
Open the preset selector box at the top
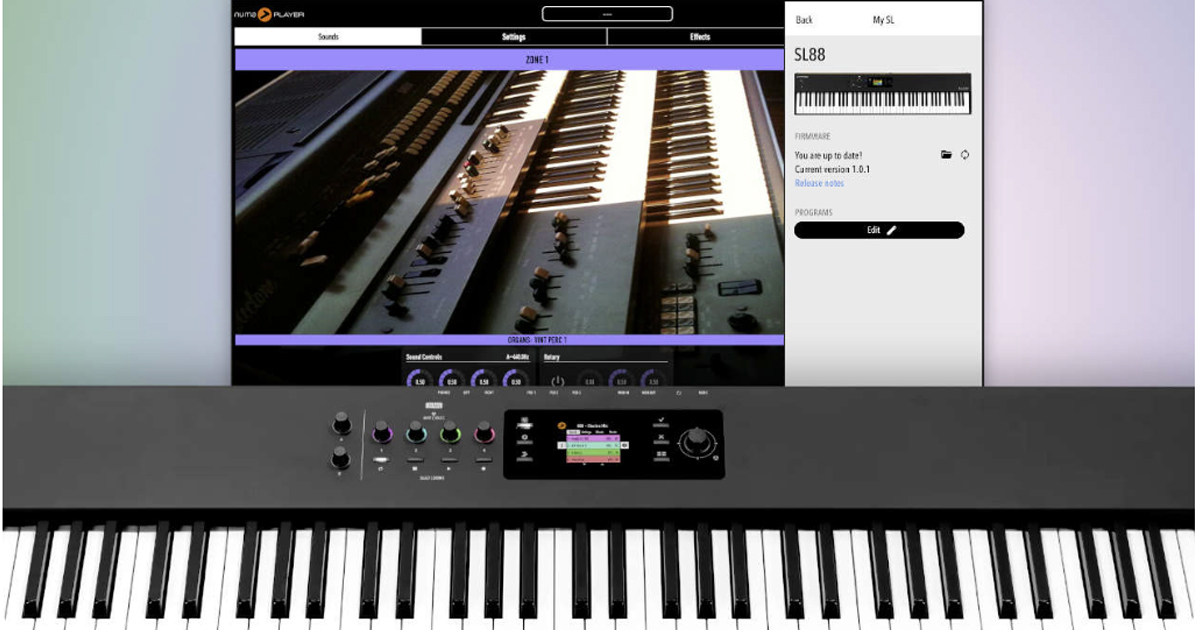pos(607,14)
